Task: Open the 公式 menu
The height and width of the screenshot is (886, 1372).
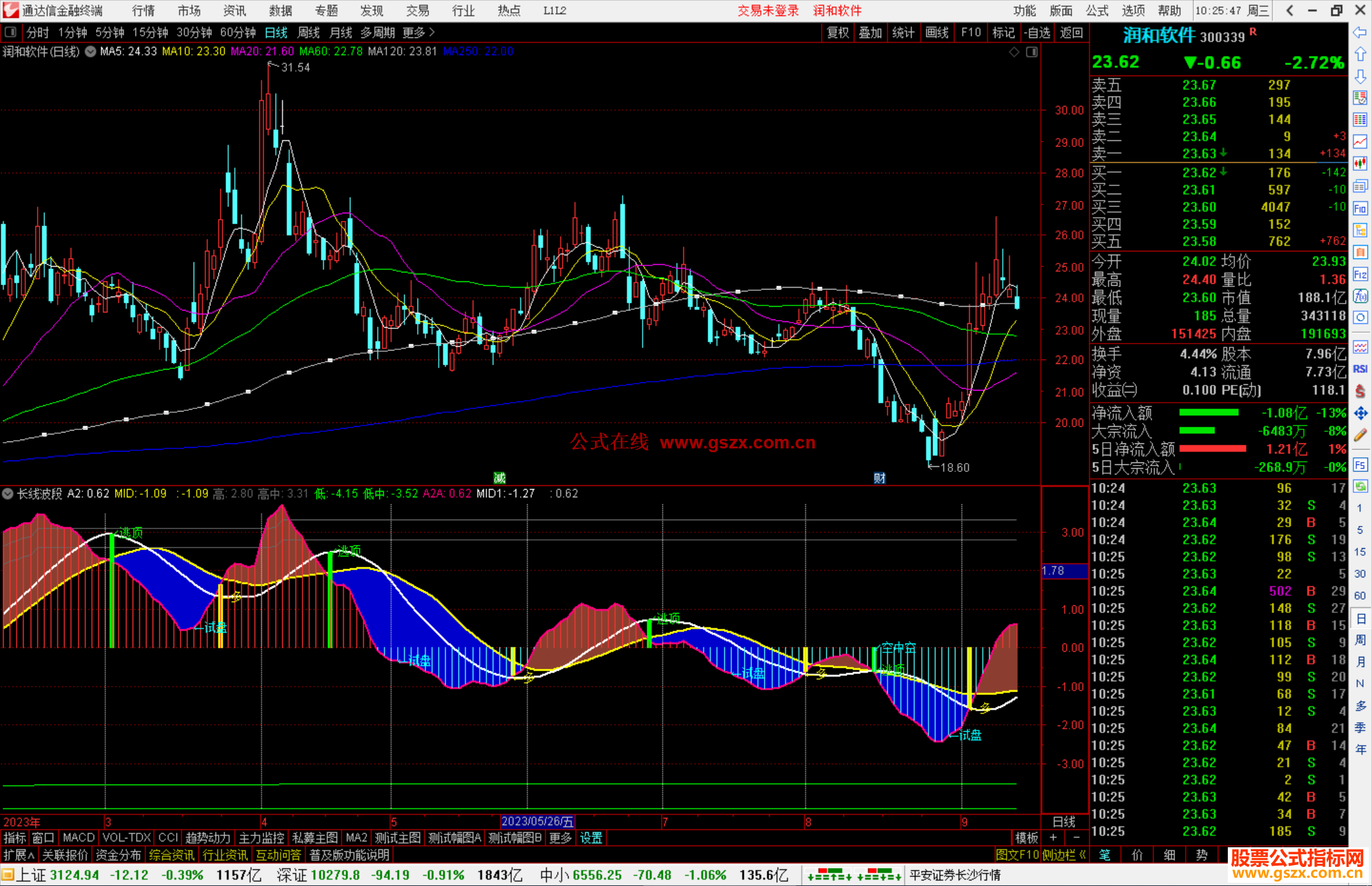Action: 1097,11
